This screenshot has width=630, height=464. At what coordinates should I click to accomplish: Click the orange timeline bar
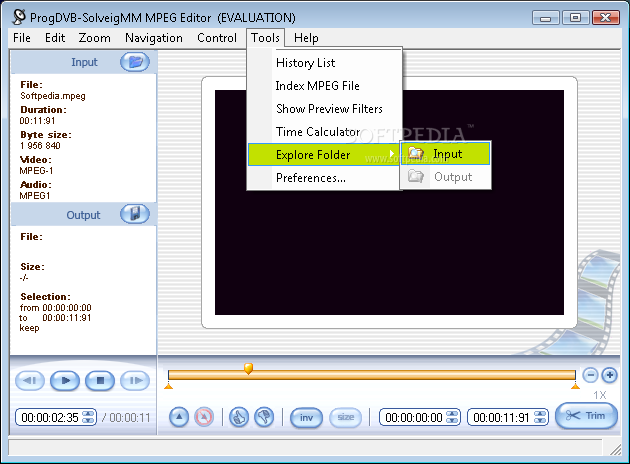(372, 375)
